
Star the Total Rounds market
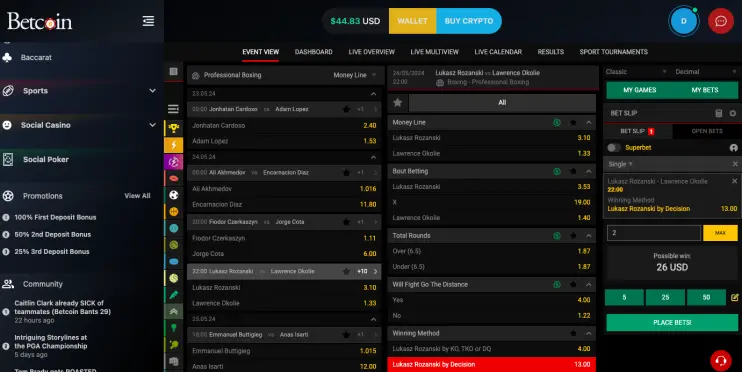(573, 236)
